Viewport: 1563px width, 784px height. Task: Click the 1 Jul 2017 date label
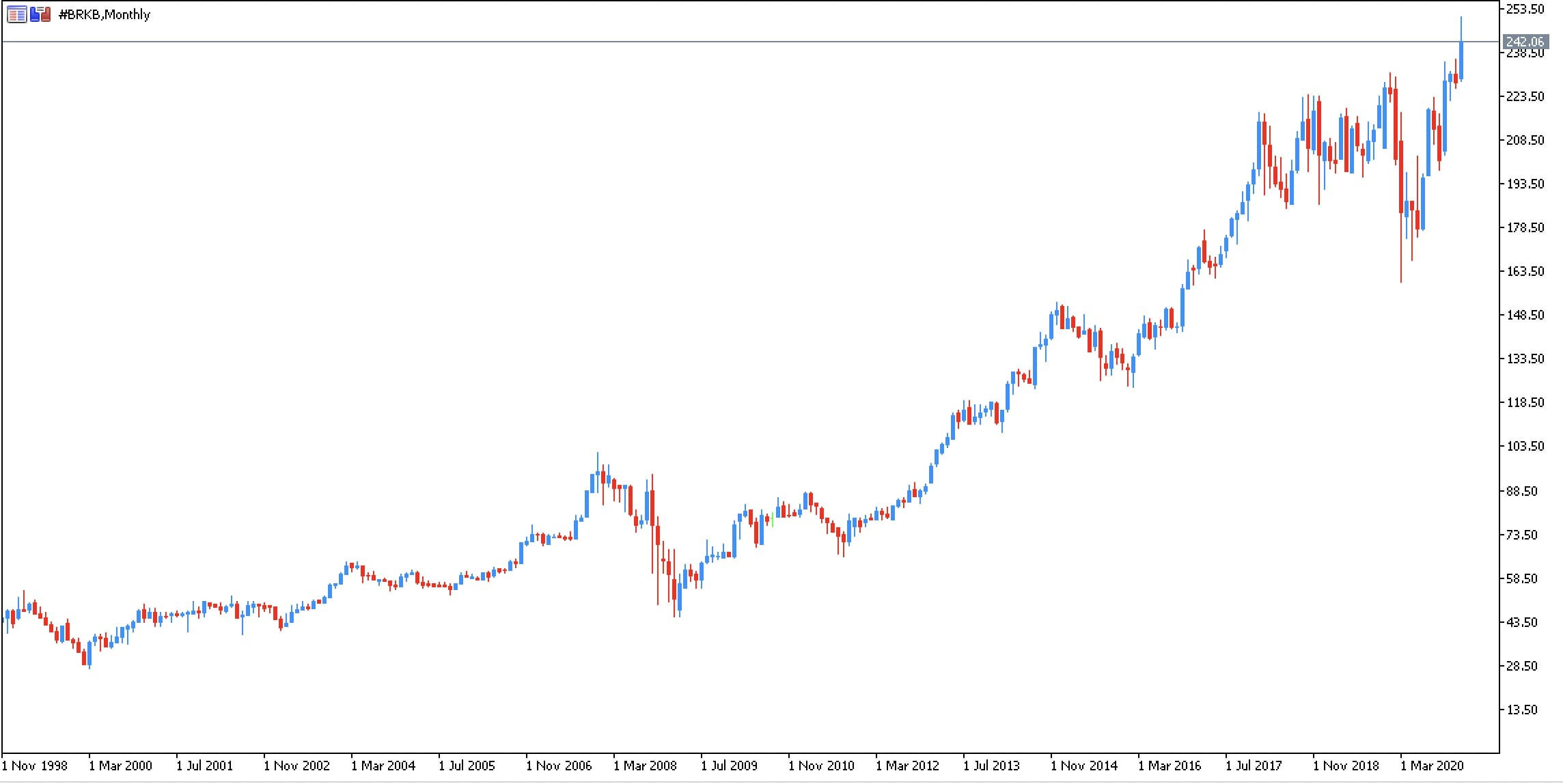point(1254,766)
